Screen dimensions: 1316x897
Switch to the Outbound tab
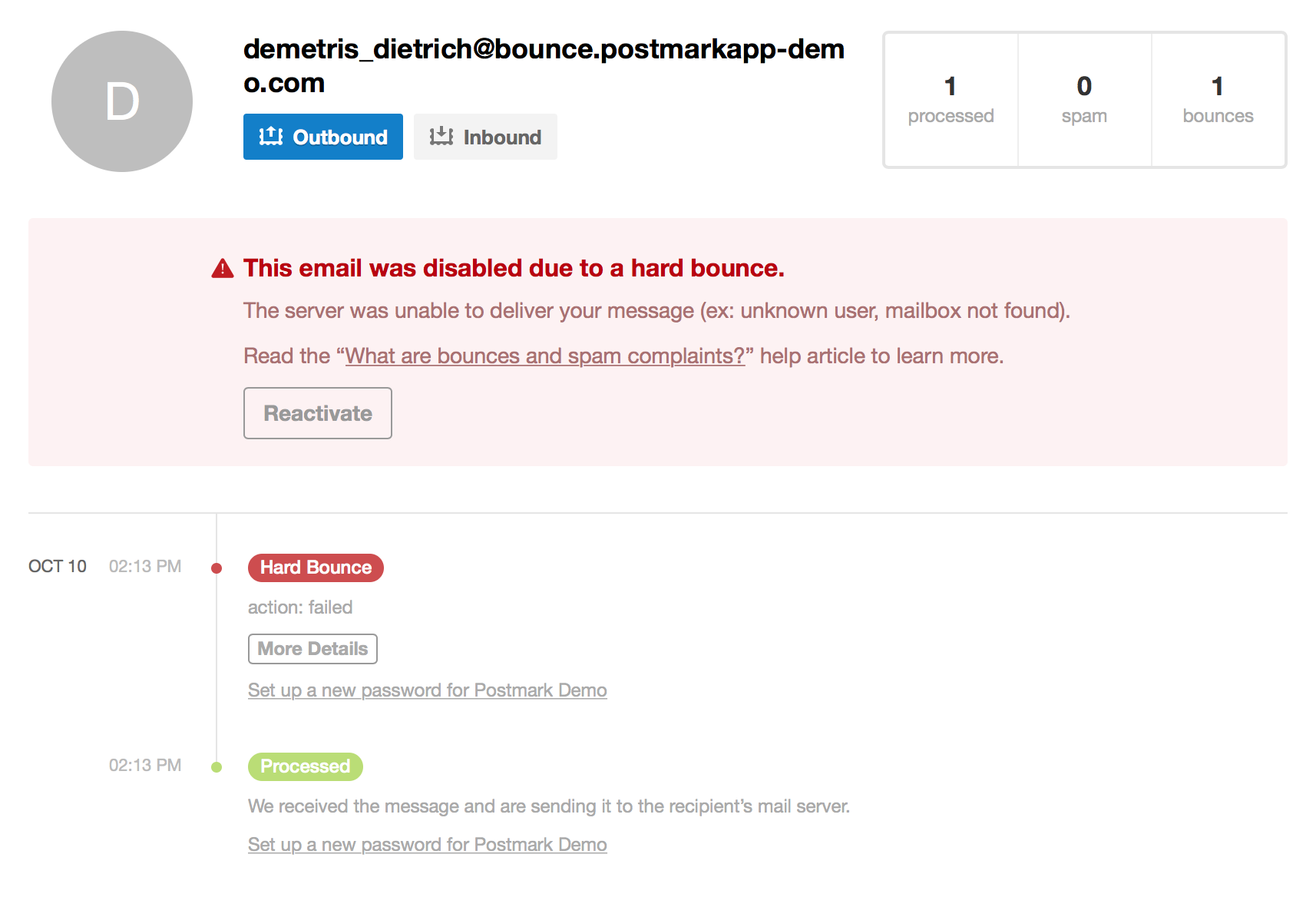click(323, 137)
